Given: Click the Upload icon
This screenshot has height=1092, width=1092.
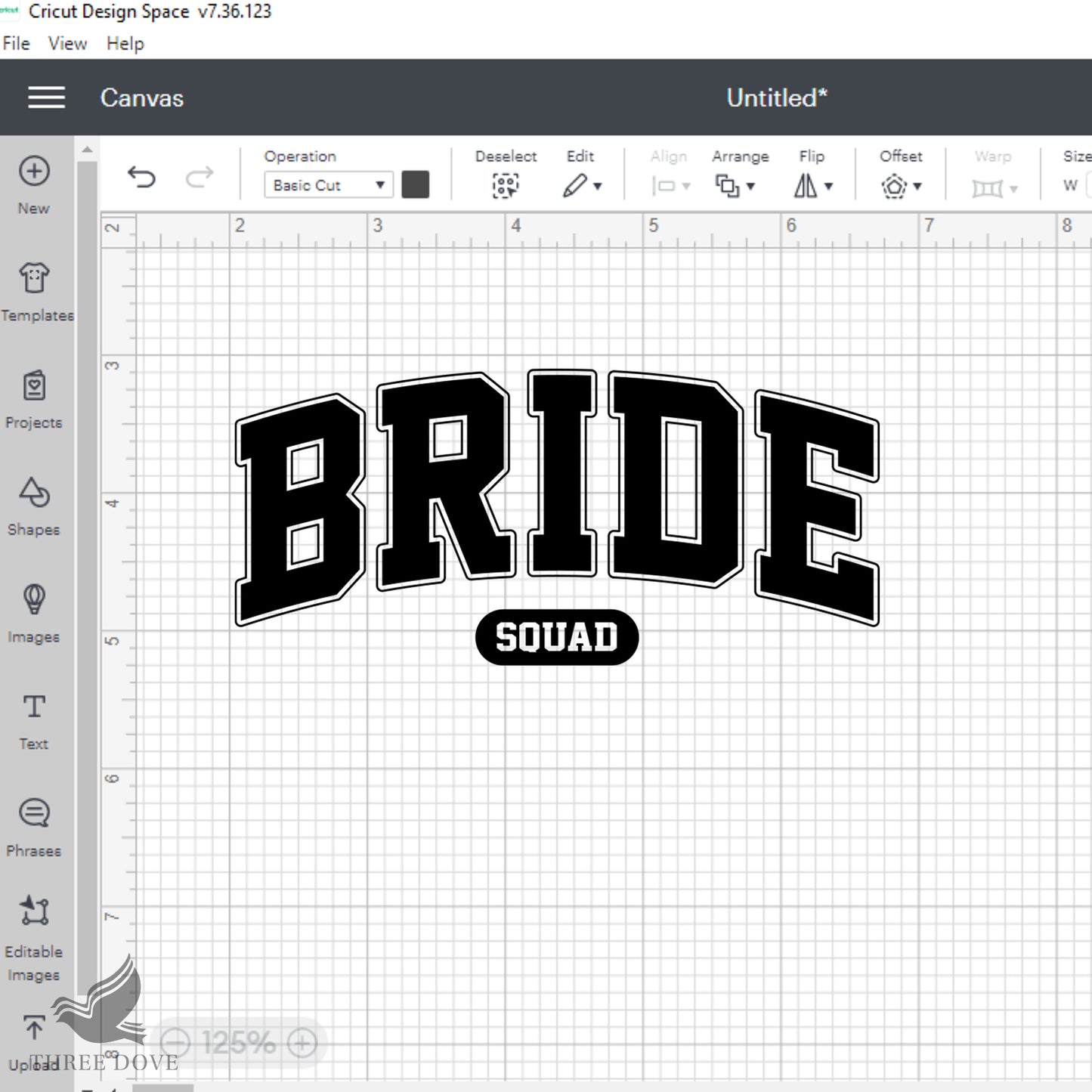Looking at the screenshot, I should (x=34, y=1028).
